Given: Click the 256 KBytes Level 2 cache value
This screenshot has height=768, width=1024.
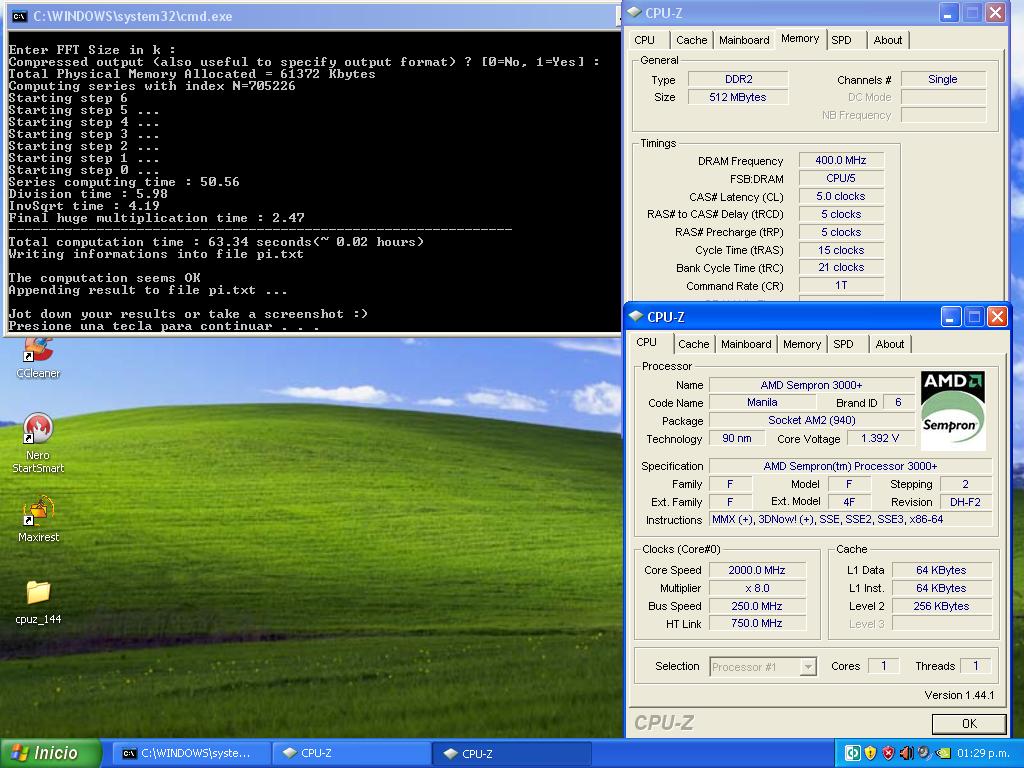Looking at the screenshot, I should [x=941, y=606].
